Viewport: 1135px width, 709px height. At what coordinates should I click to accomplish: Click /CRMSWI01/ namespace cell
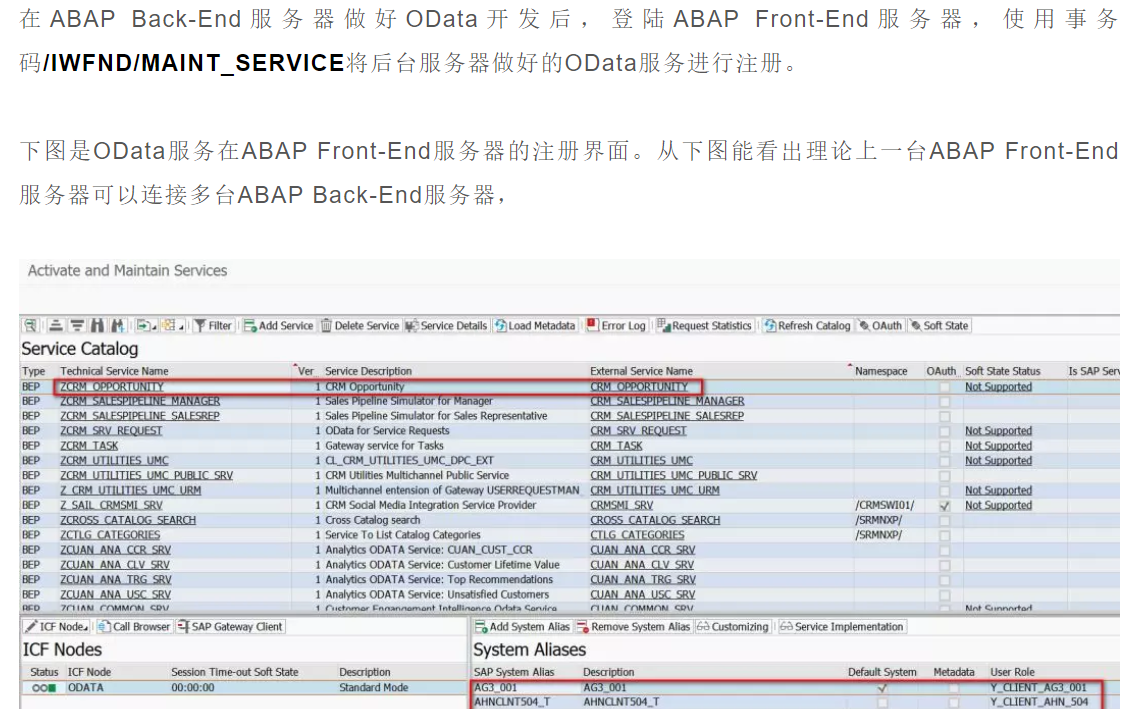tap(885, 505)
